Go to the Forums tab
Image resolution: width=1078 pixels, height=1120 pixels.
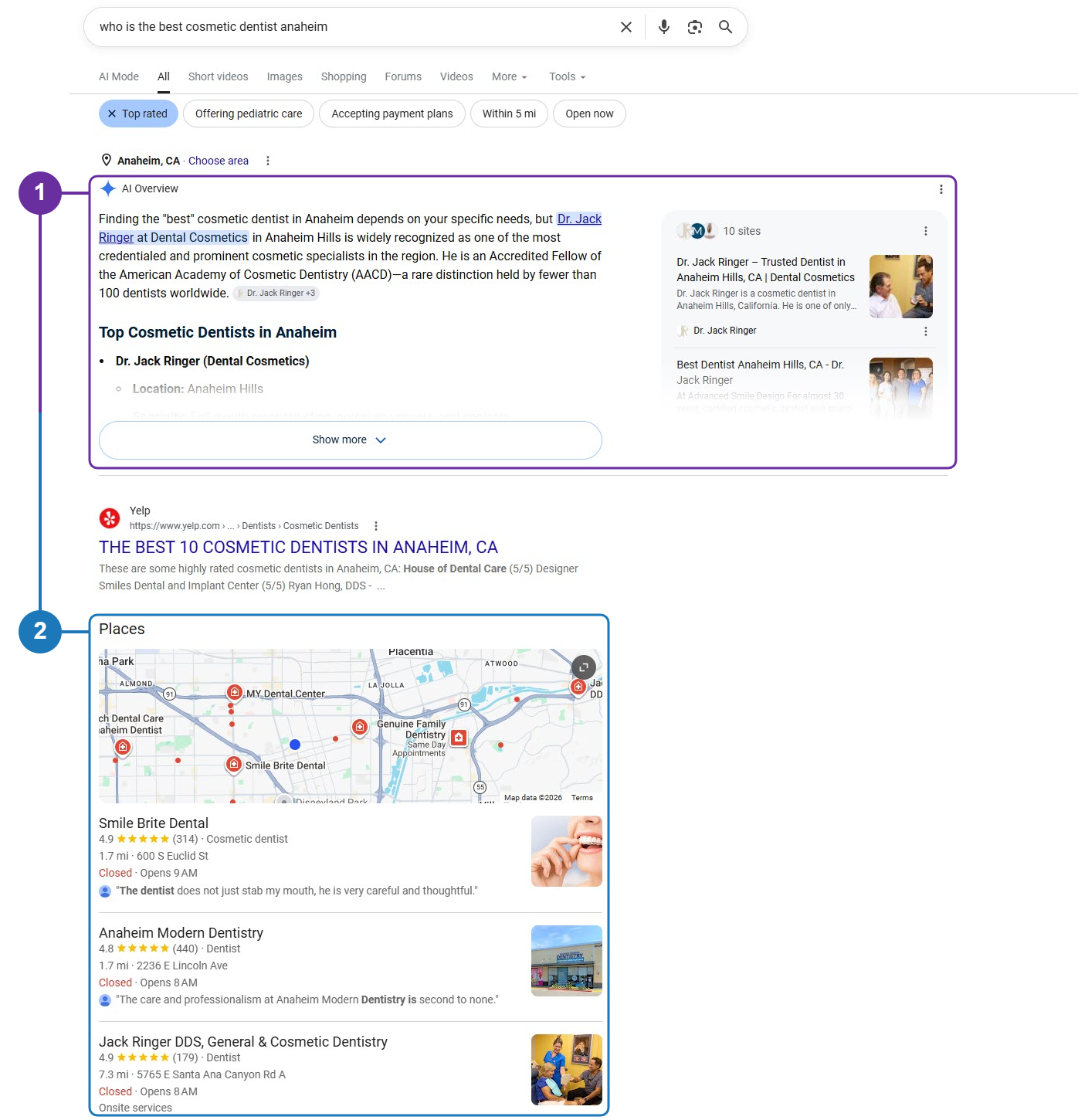403,76
